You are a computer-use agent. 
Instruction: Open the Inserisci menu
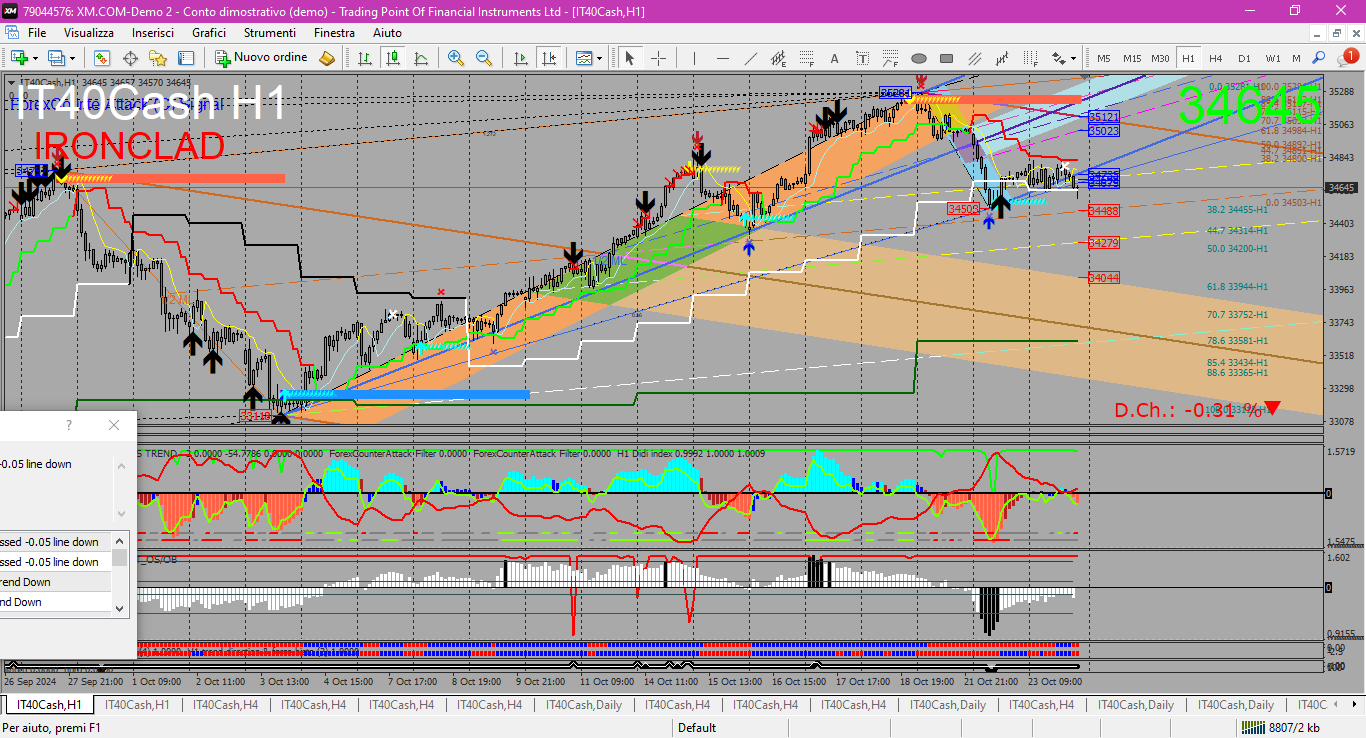pos(153,33)
